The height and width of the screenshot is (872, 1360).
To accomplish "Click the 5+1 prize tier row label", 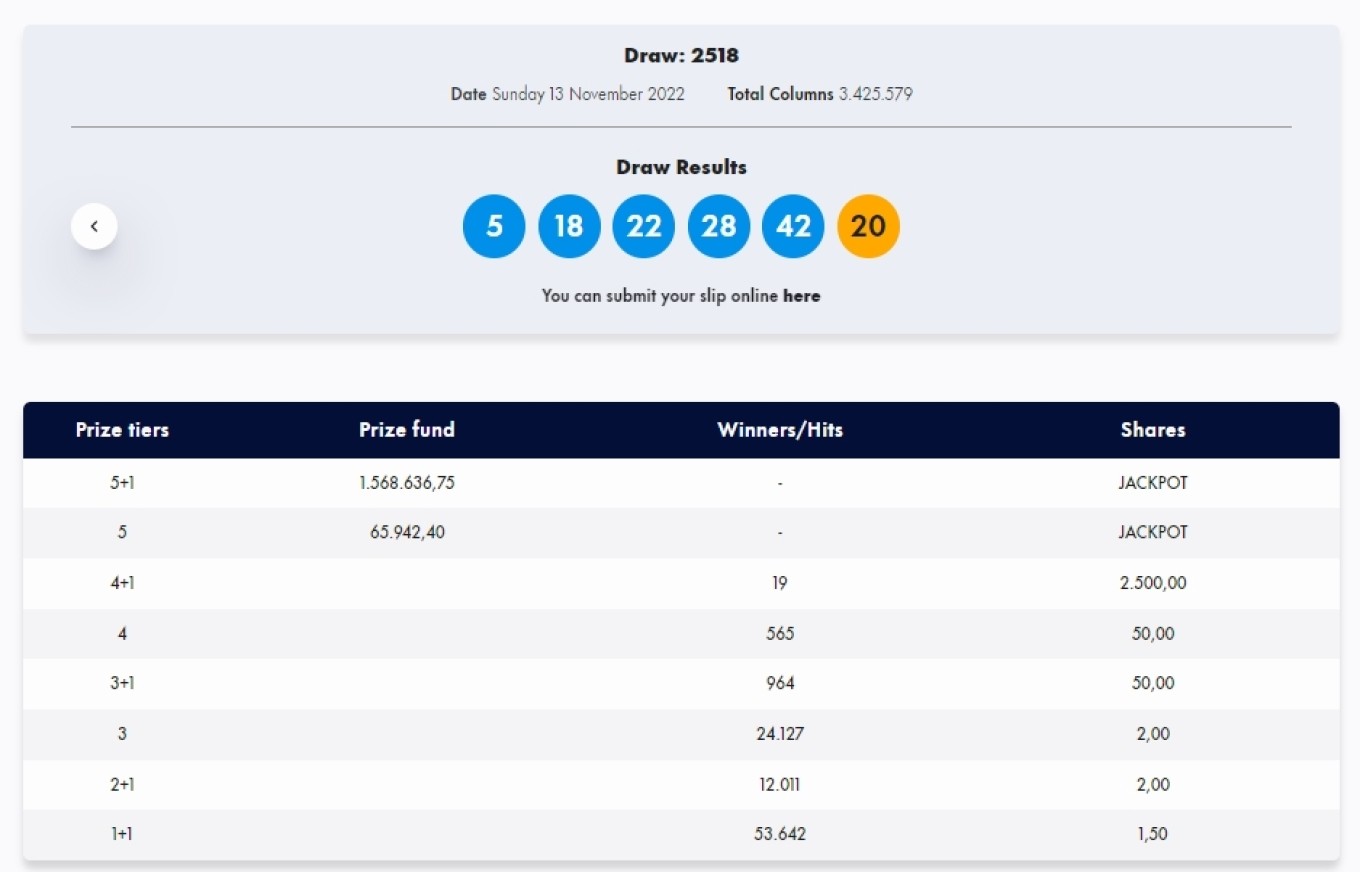I will (x=122, y=483).
